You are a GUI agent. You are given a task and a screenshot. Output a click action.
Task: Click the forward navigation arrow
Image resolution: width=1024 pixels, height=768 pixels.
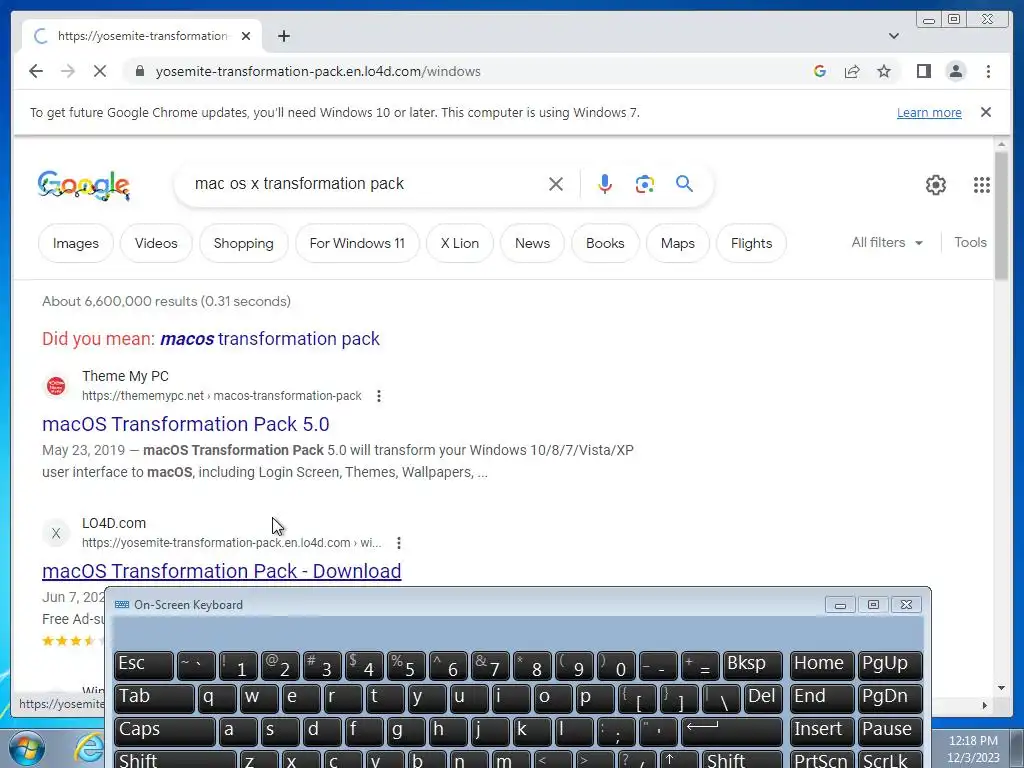(x=68, y=71)
